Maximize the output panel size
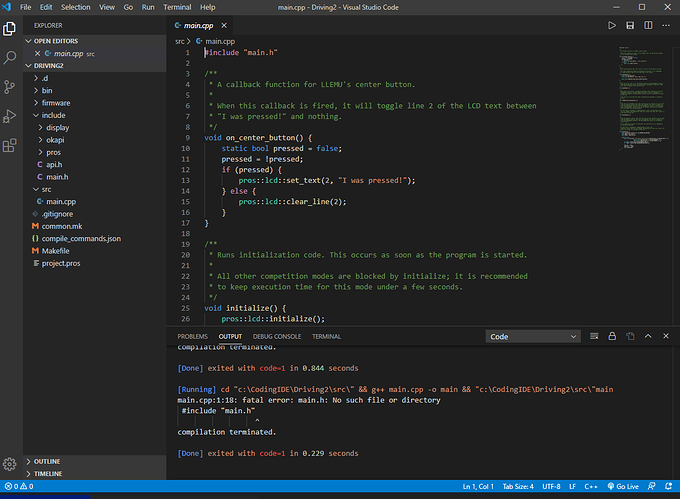This screenshot has height=499, width=680. (x=648, y=336)
